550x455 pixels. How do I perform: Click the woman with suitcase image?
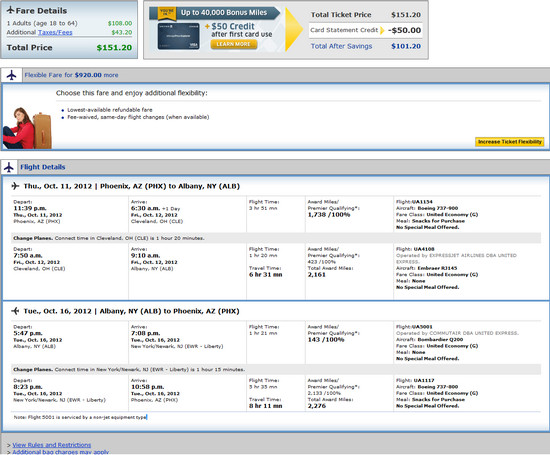pyautogui.click(x=27, y=128)
